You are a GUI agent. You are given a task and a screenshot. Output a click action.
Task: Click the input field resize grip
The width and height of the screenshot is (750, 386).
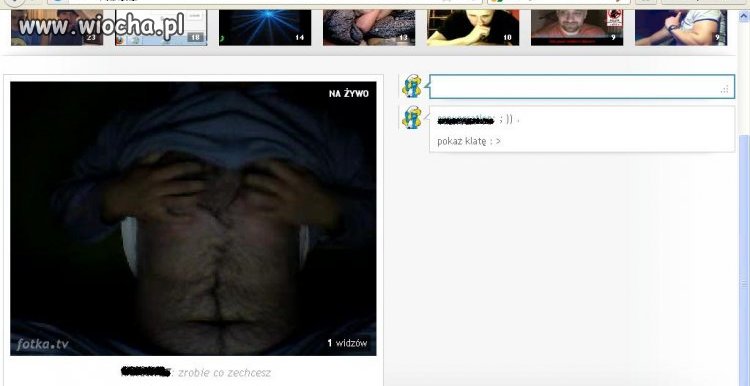(725, 89)
